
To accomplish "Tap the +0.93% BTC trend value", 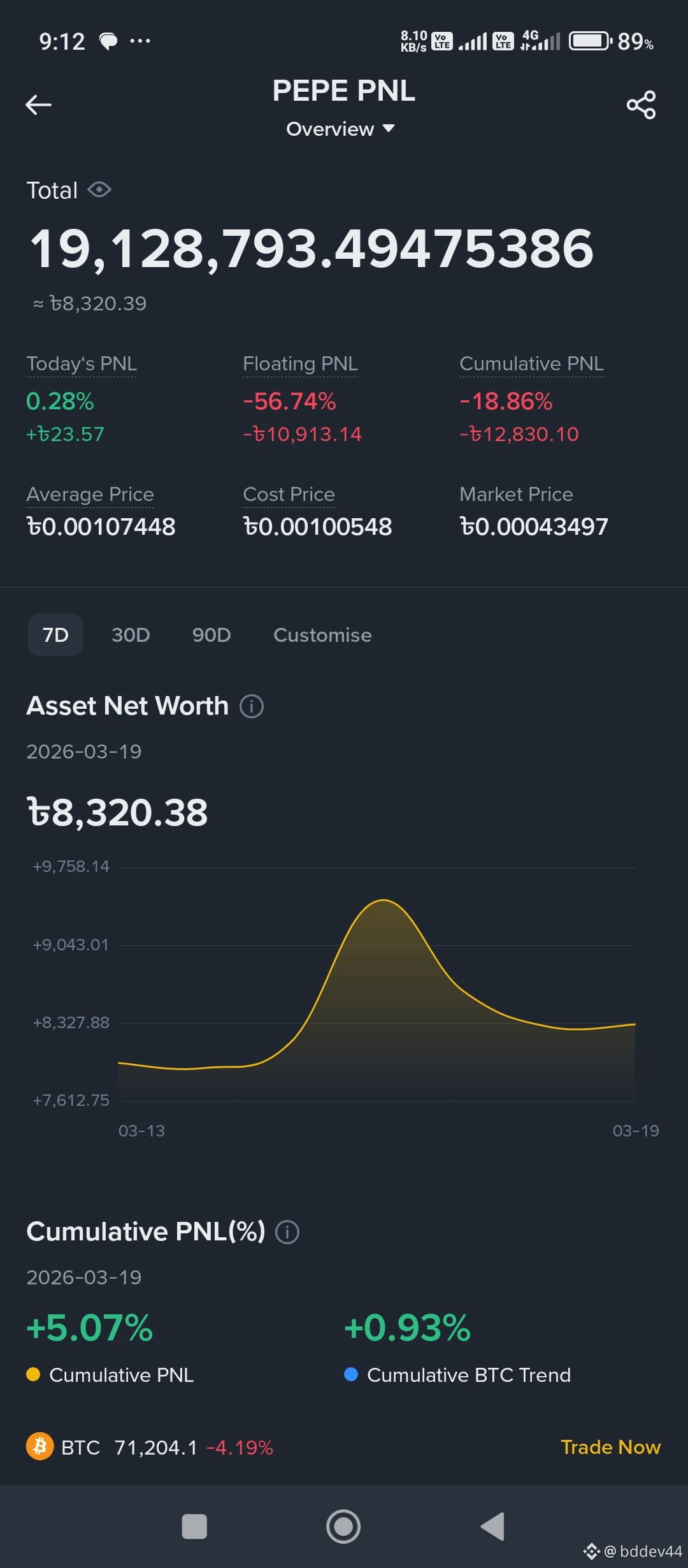I will 407,1328.
